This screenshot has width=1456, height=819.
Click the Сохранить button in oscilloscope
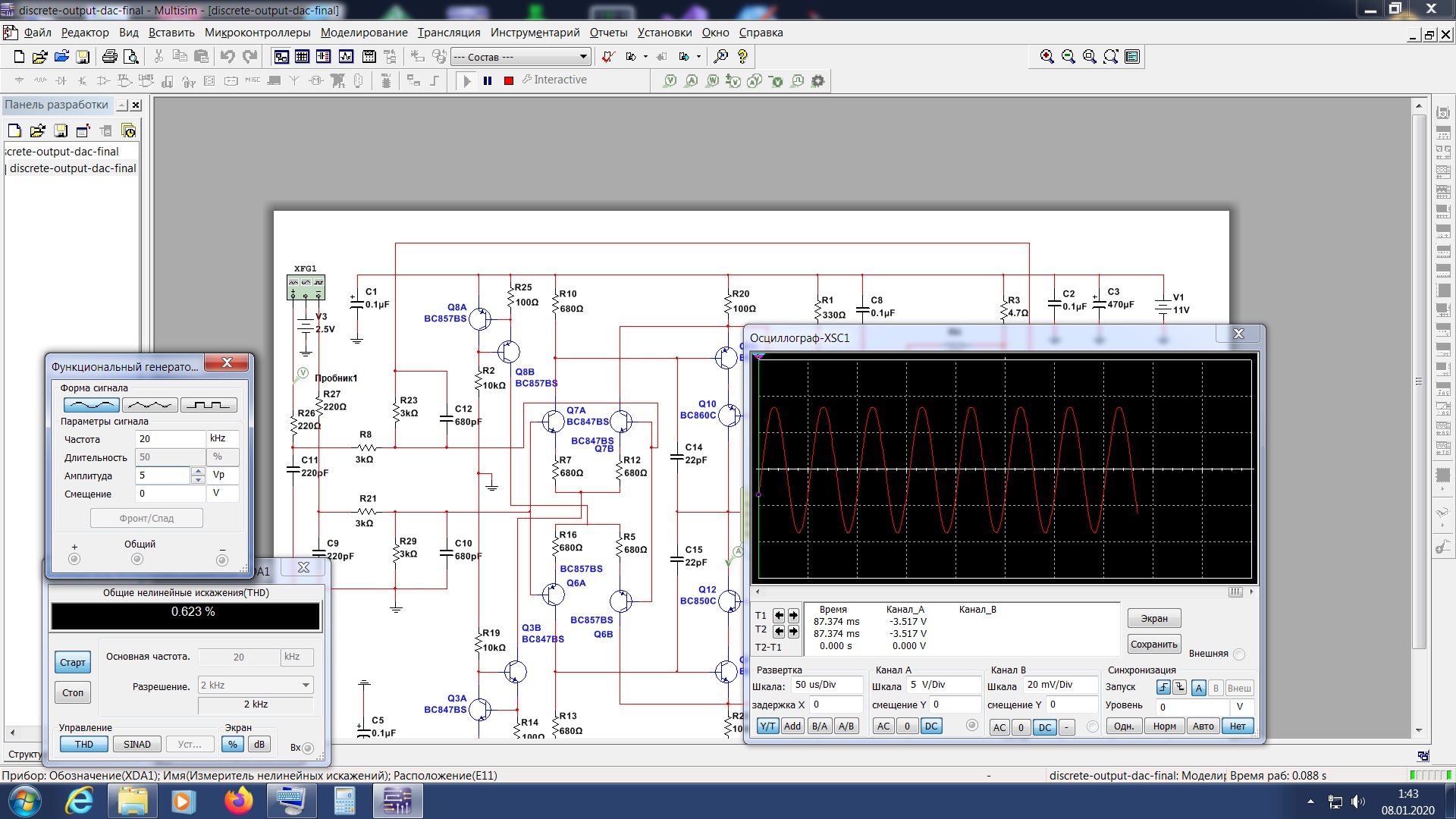point(1154,645)
